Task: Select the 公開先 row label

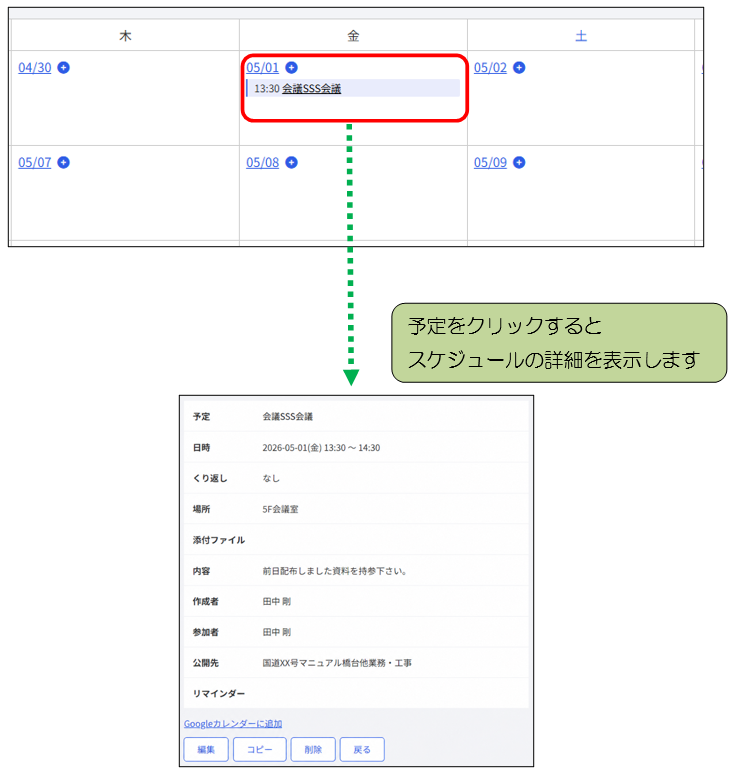Action: pos(205,663)
